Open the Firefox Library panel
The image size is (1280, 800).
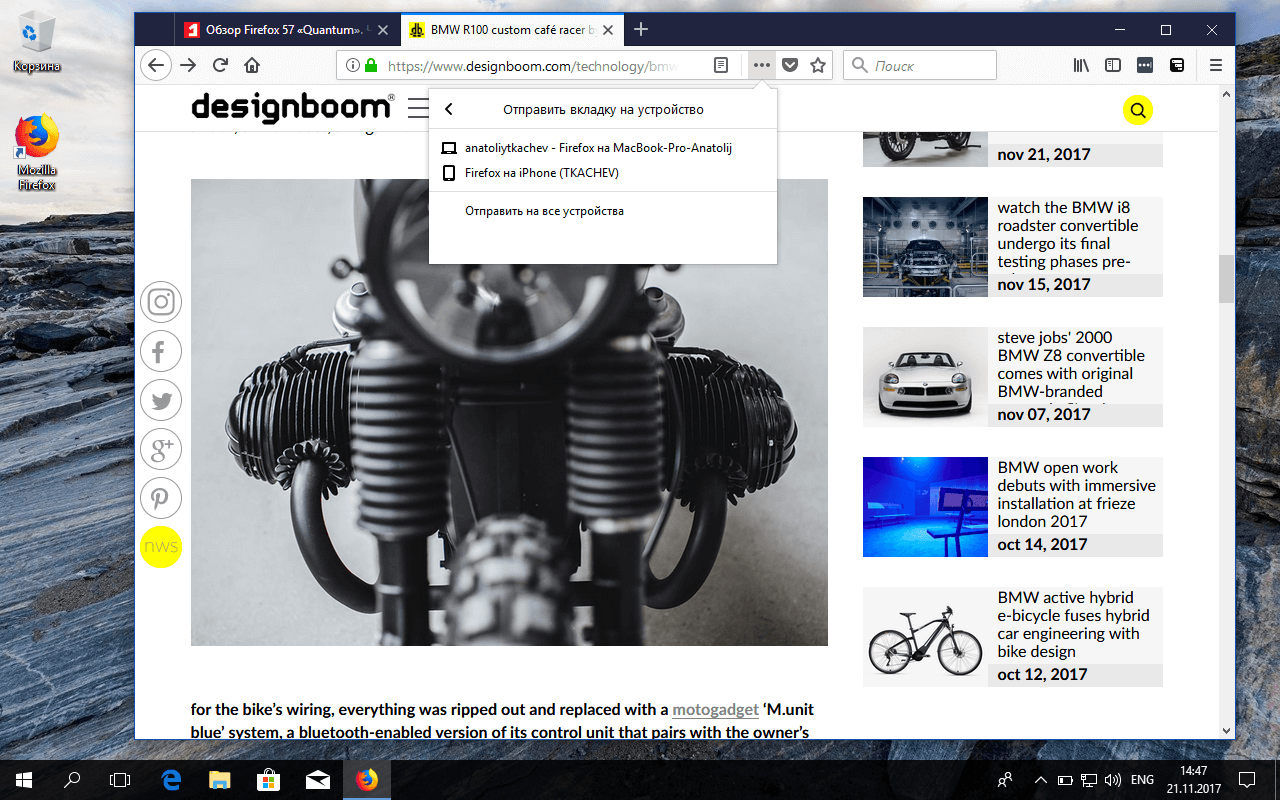coord(1081,64)
